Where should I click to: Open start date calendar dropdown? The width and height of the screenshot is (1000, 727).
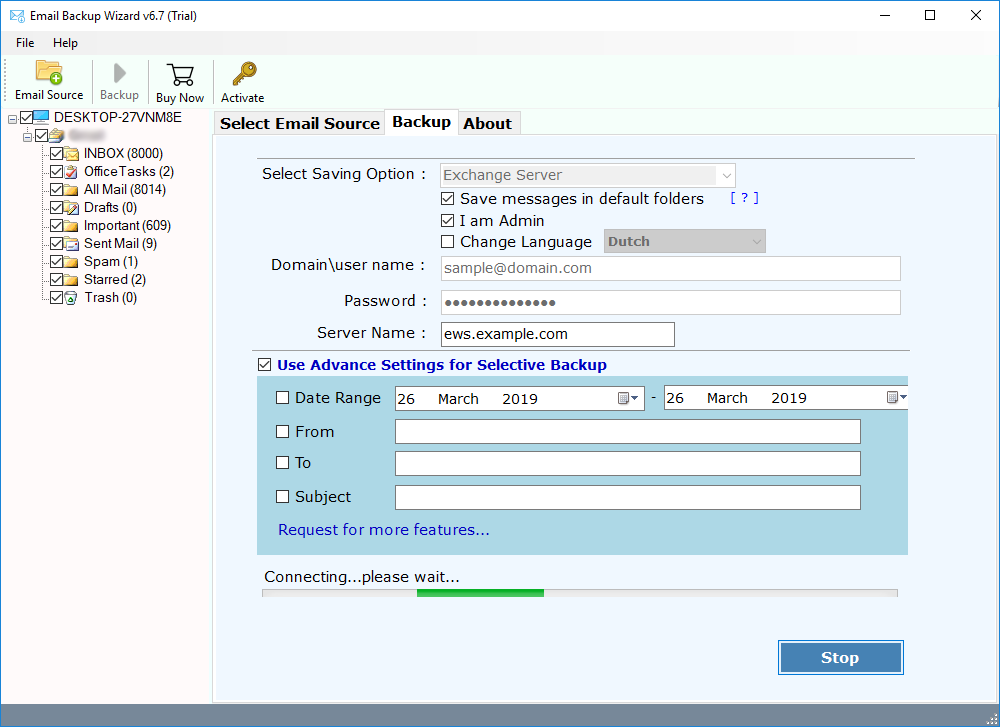click(628, 398)
